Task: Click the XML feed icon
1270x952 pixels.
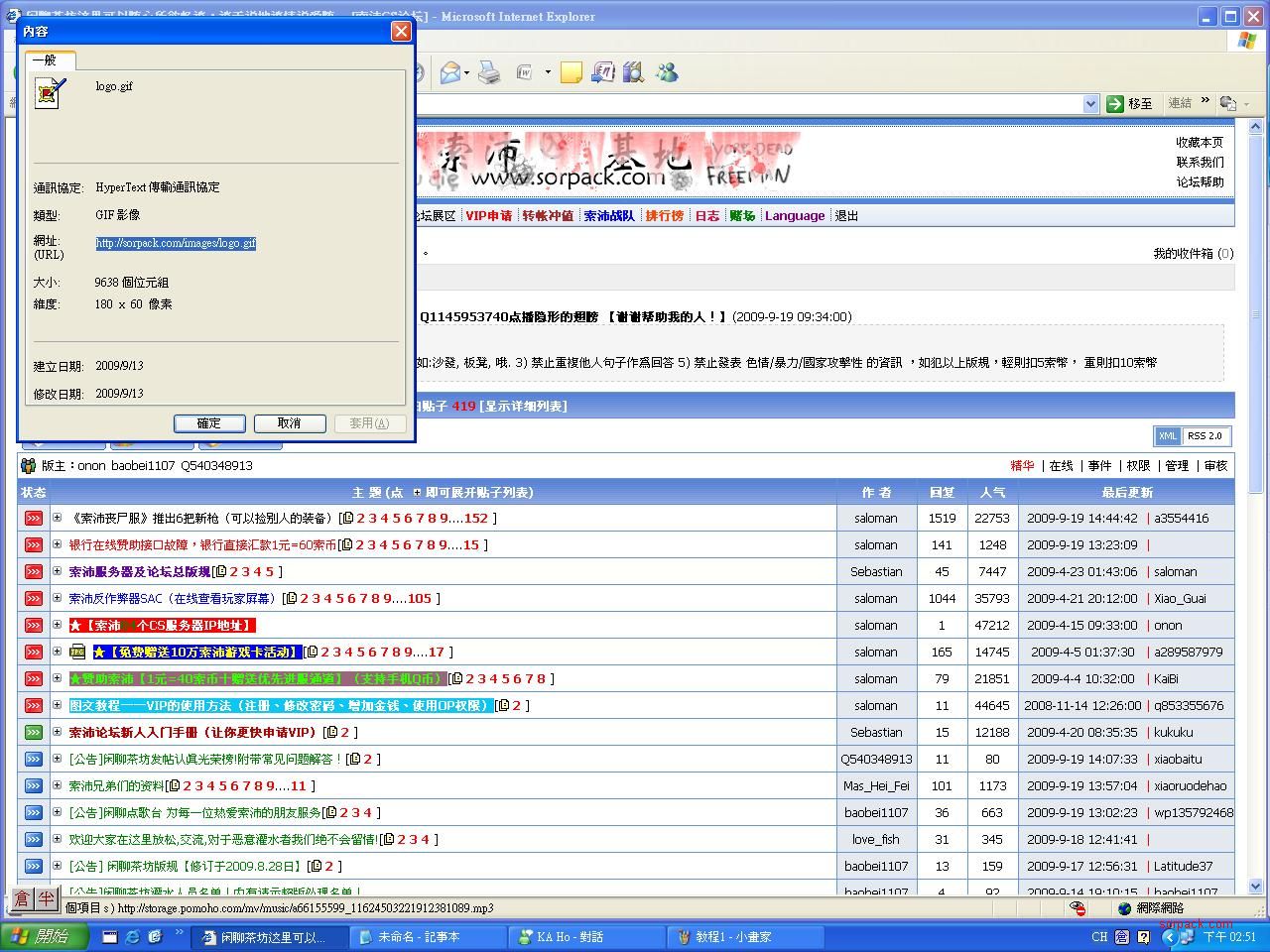Action: coord(1168,436)
